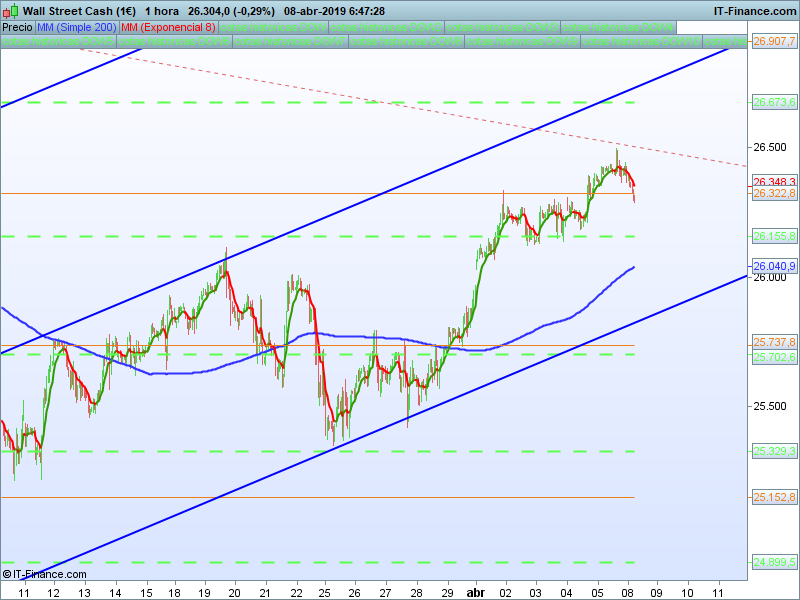This screenshot has height=600, width=800.
Task: Click the Wall Street Cash (1€) title
Action: 79,11
